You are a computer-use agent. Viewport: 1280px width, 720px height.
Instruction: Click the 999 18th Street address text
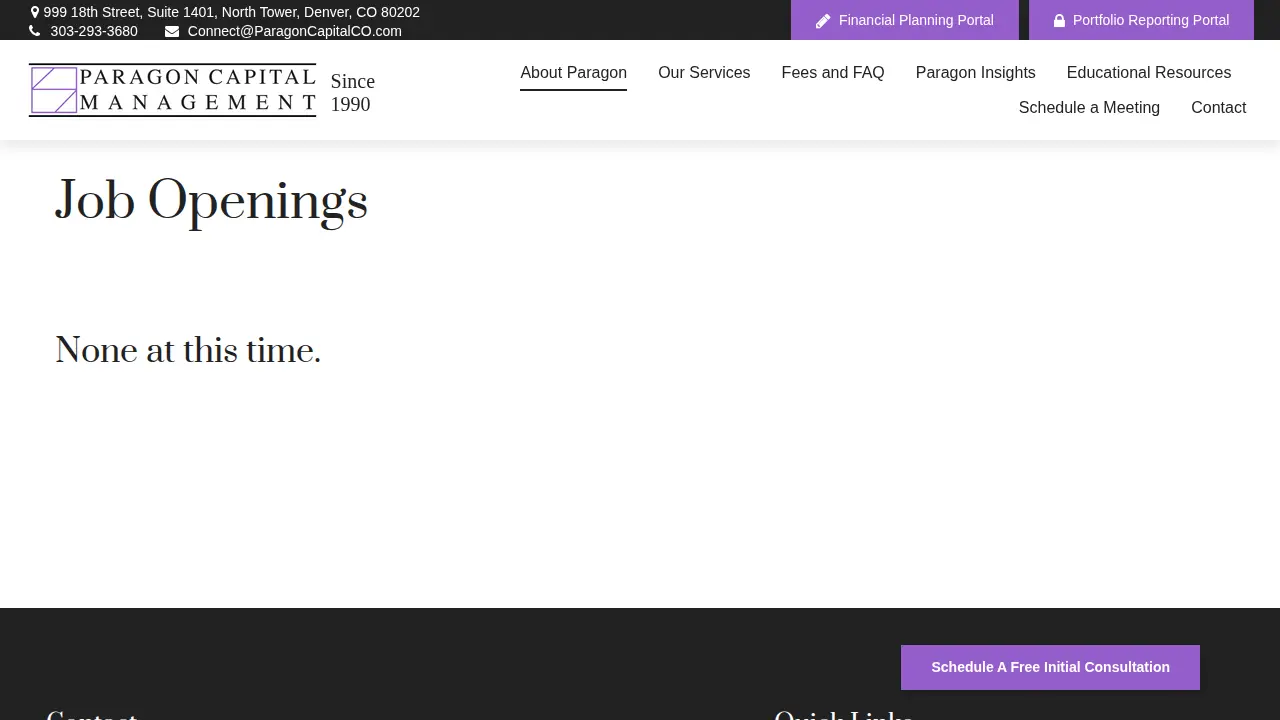pyautogui.click(x=232, y=13)
